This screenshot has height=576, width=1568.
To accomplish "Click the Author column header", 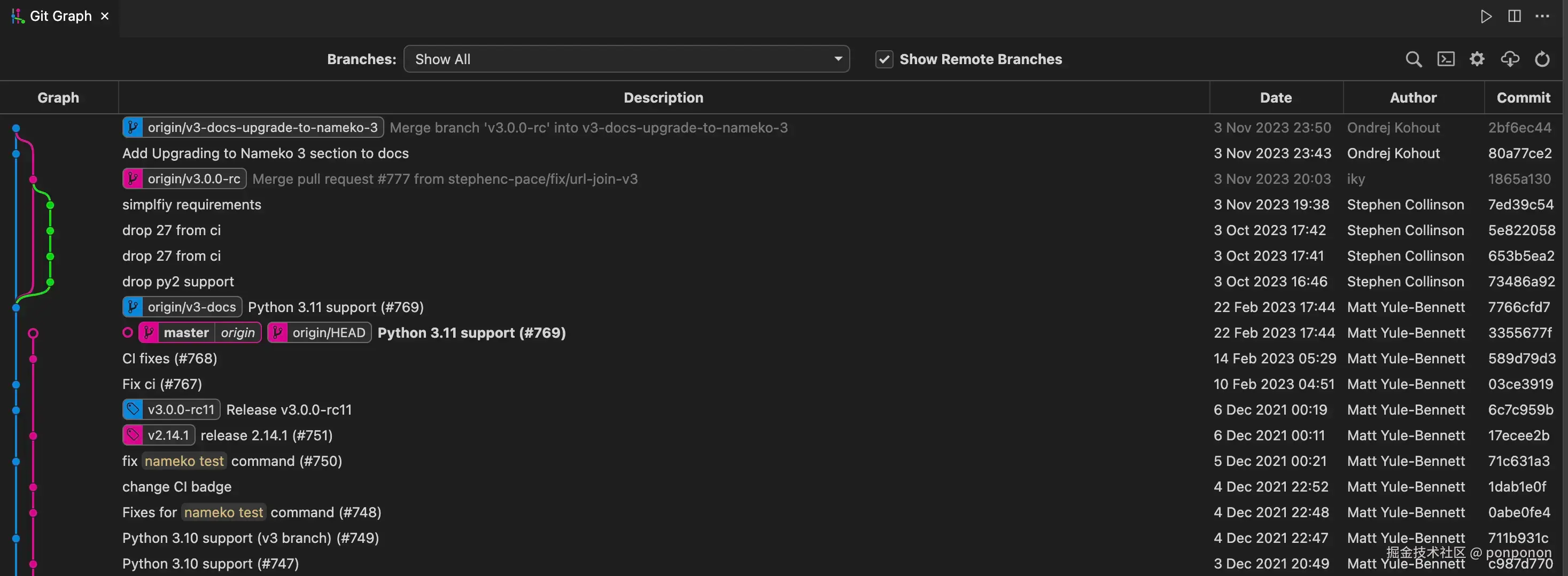I will point(1413,97).
